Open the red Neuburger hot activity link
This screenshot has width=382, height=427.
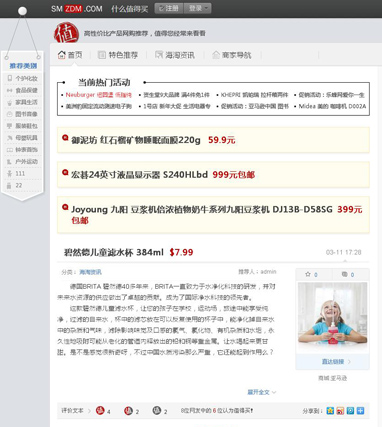[99, 95]
